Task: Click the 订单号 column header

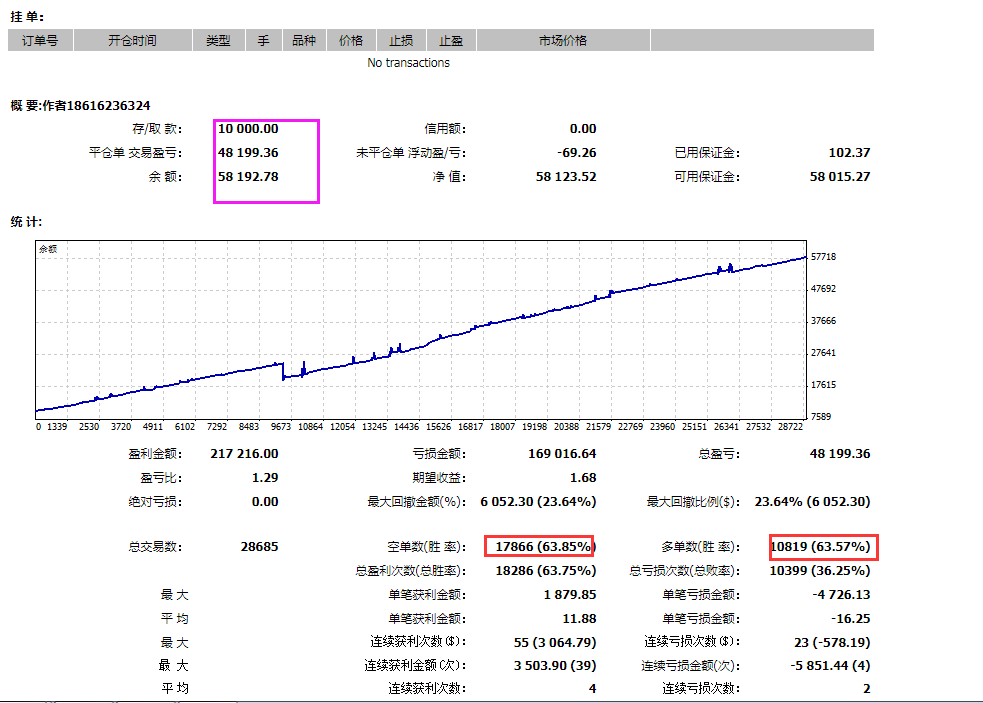Action: (40, 40)
